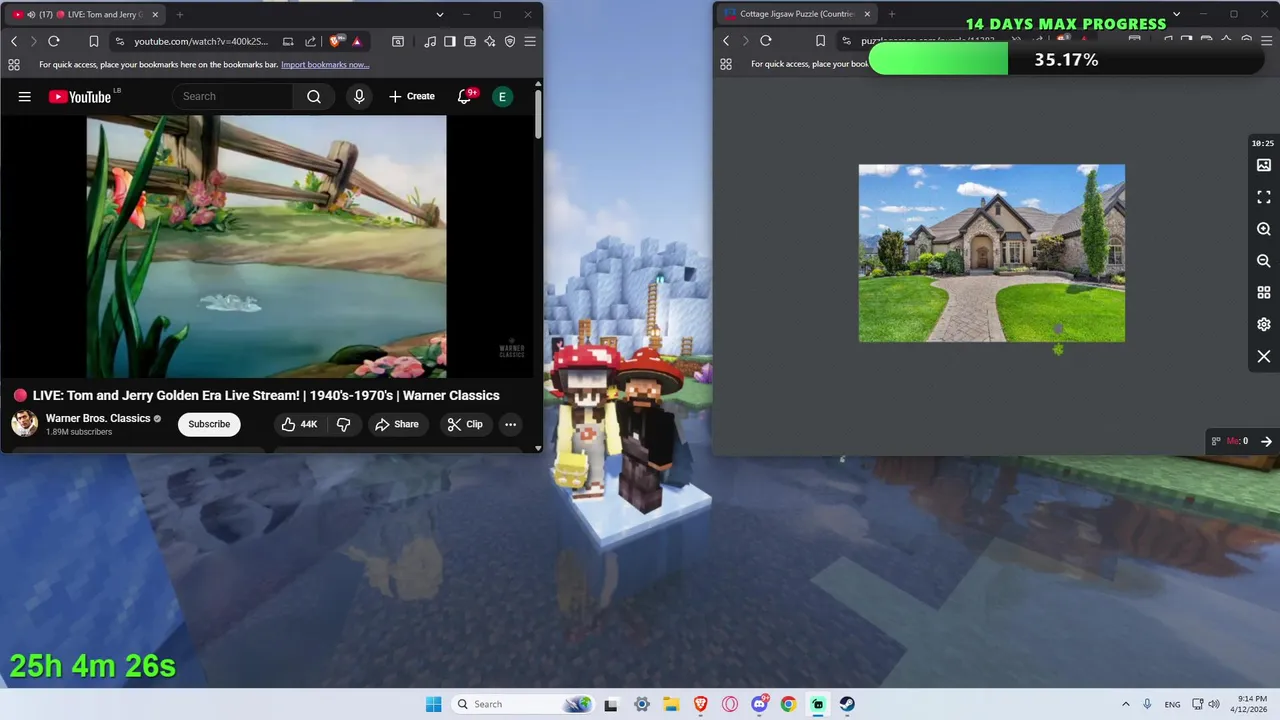
Task: Show hidden system tray icons chevron
Action: click(x=1125, y=704)
